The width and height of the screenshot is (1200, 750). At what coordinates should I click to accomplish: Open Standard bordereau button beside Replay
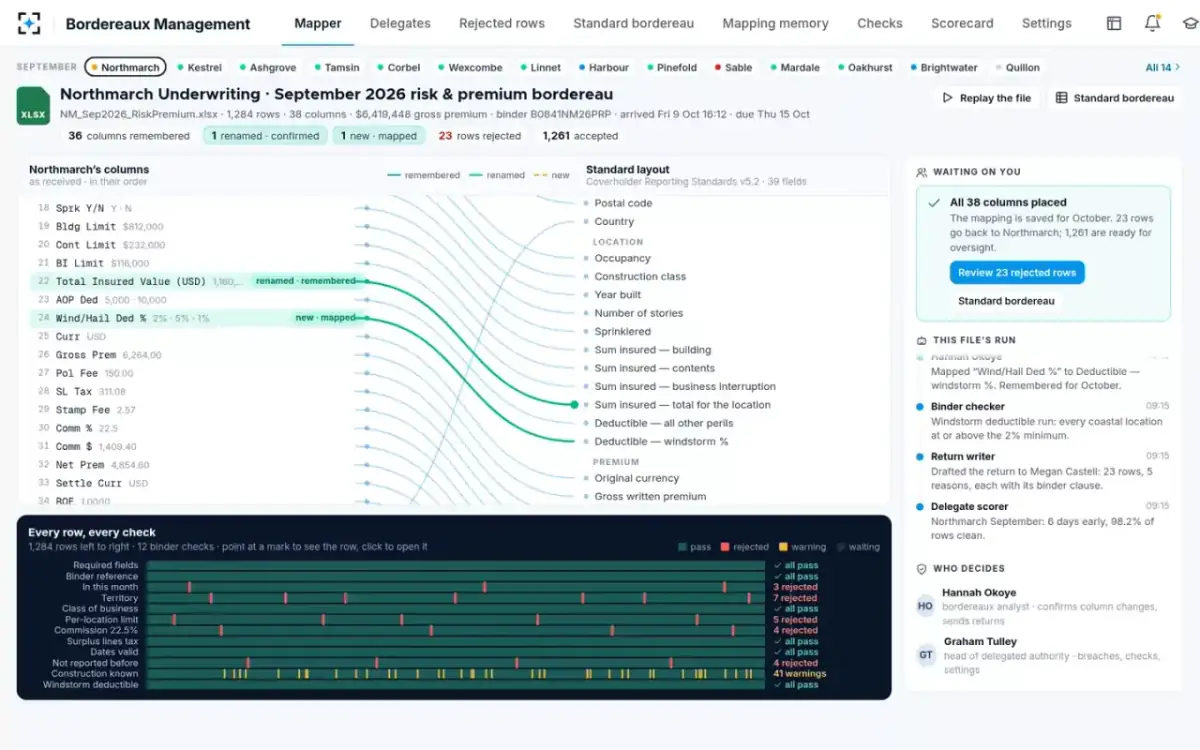coord(1115,98)
